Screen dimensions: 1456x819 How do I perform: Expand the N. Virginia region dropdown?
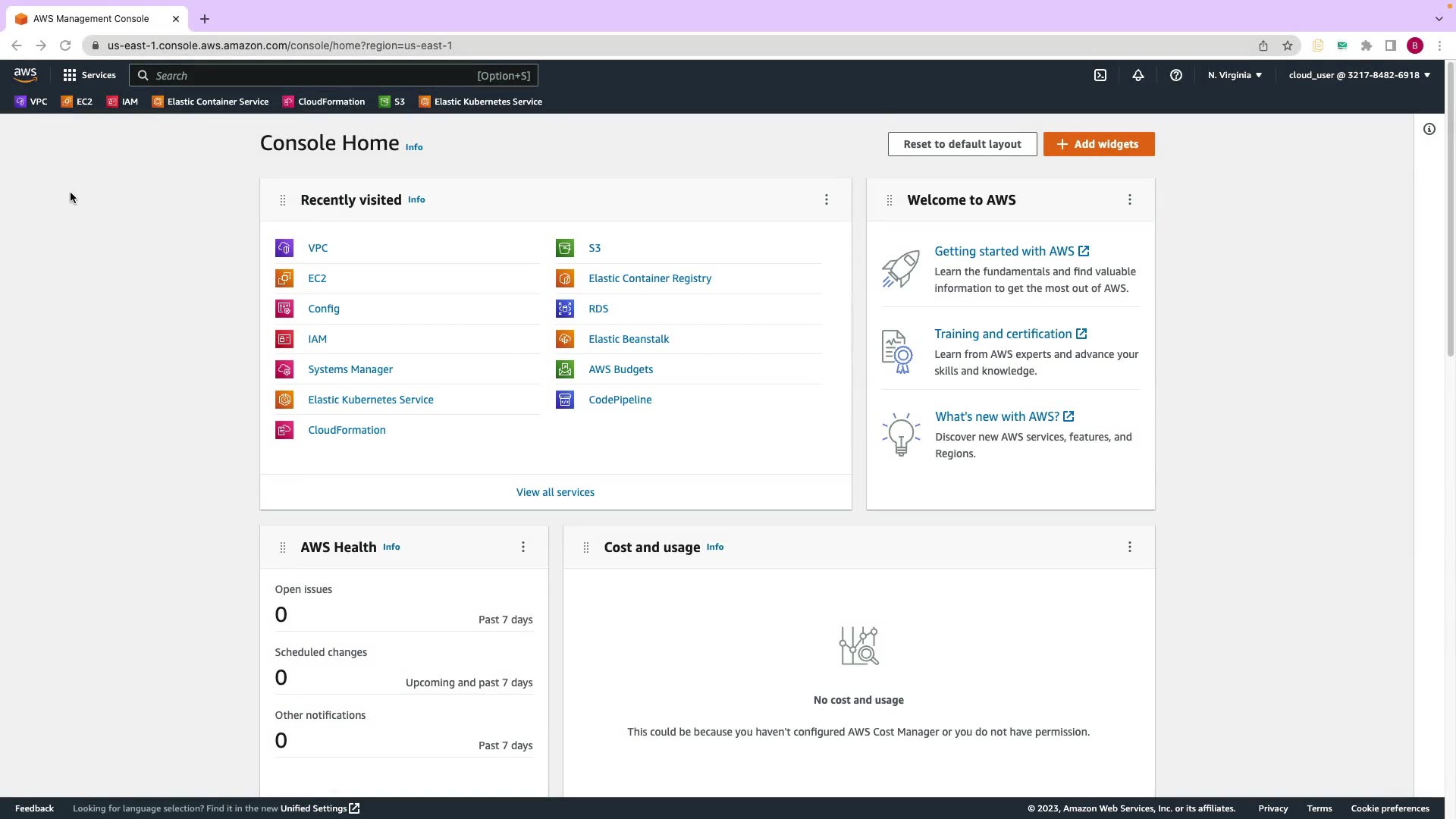1235,75
